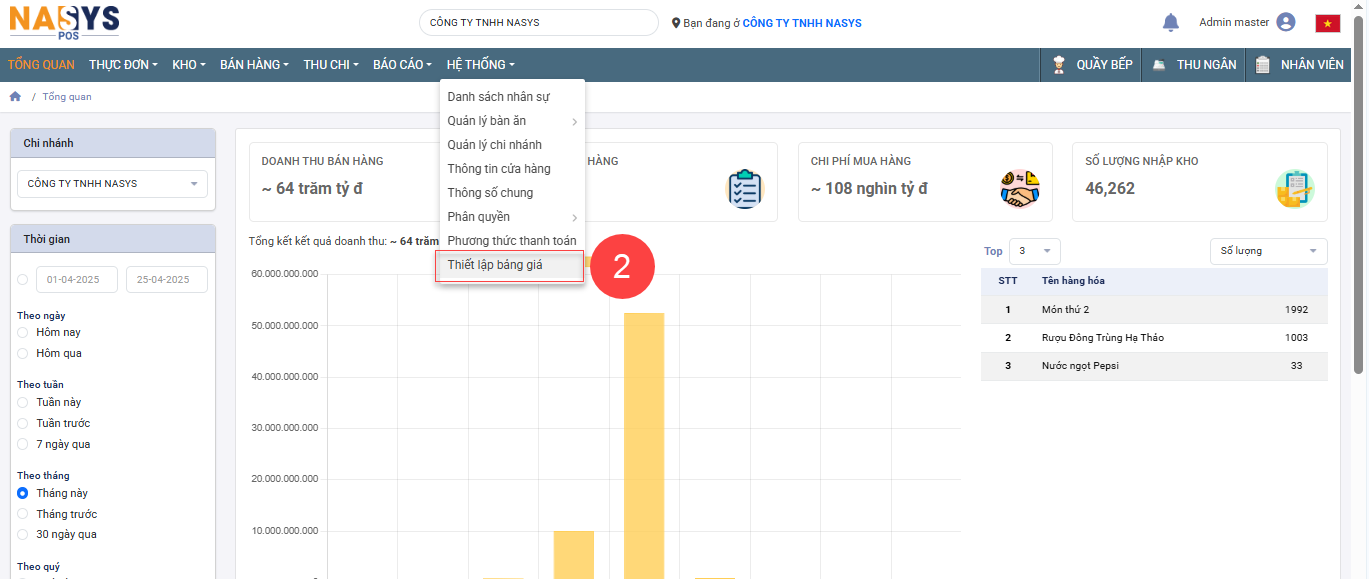
Task: Click the location pin icon
Action: click(676, 23)
